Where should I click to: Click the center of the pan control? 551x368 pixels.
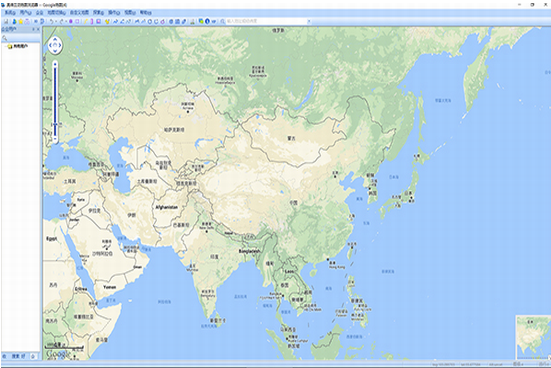55,45
